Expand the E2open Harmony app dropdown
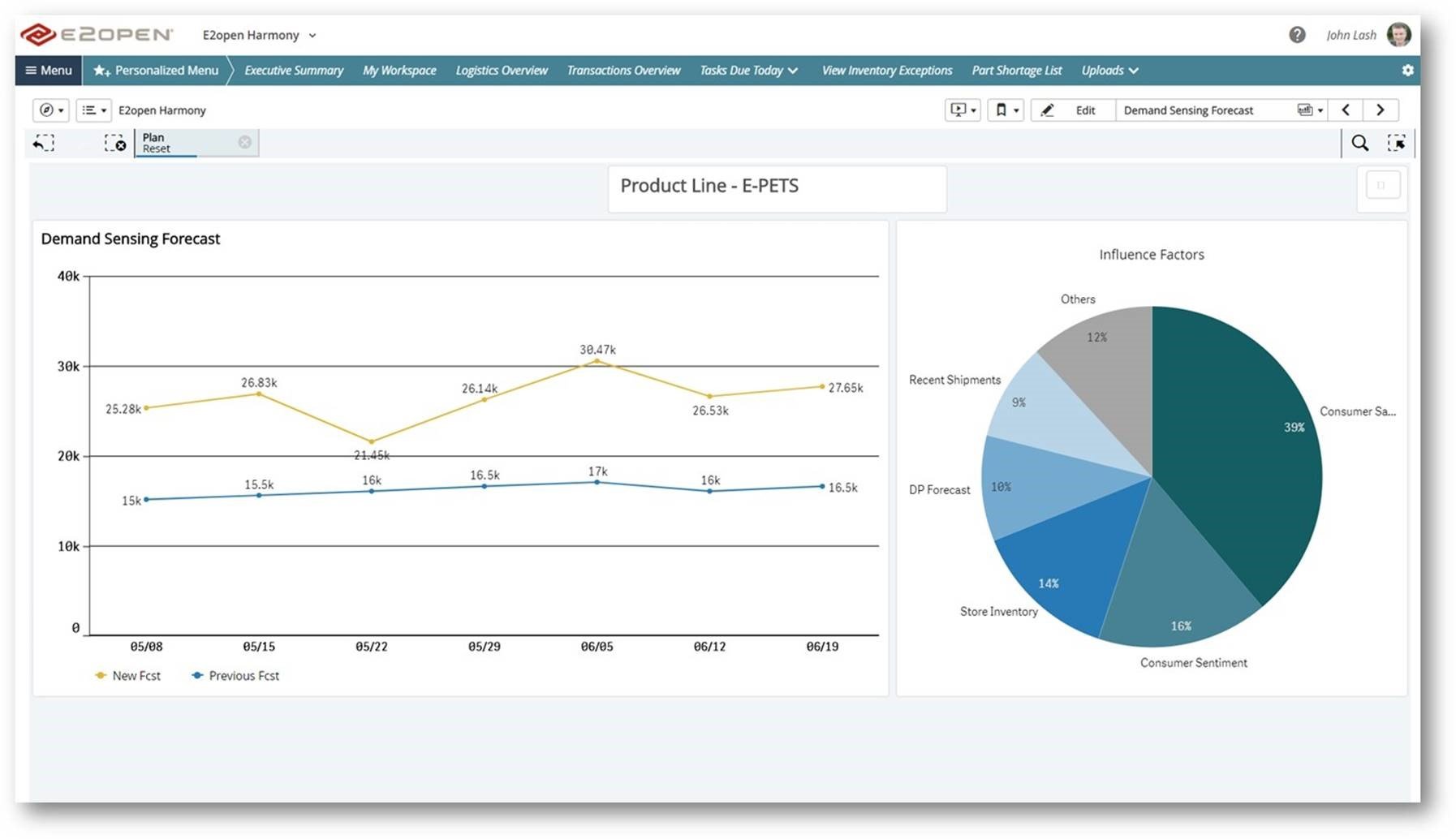The width and height of the screenshot is (1456, 839). tap(259, 35)
